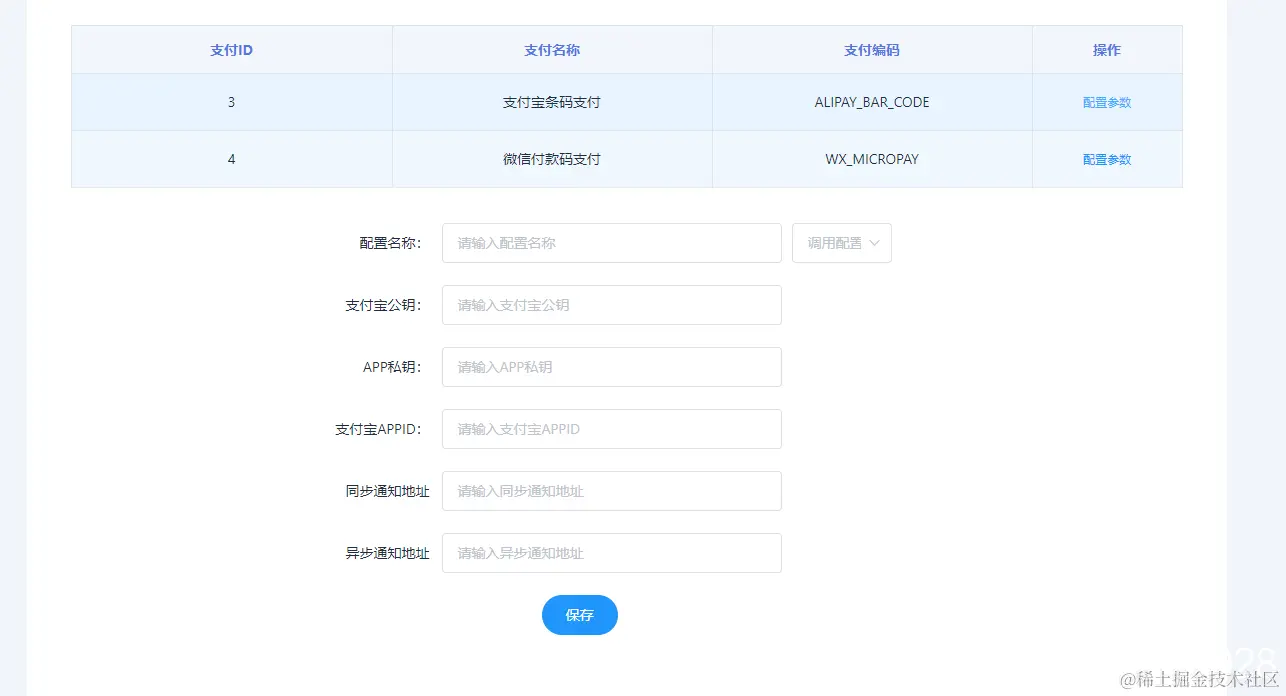The image size is (1286, 696).
Task: Select the 微信付款码支付 cell
Action: pyautogui.click(x=552, y=159)
